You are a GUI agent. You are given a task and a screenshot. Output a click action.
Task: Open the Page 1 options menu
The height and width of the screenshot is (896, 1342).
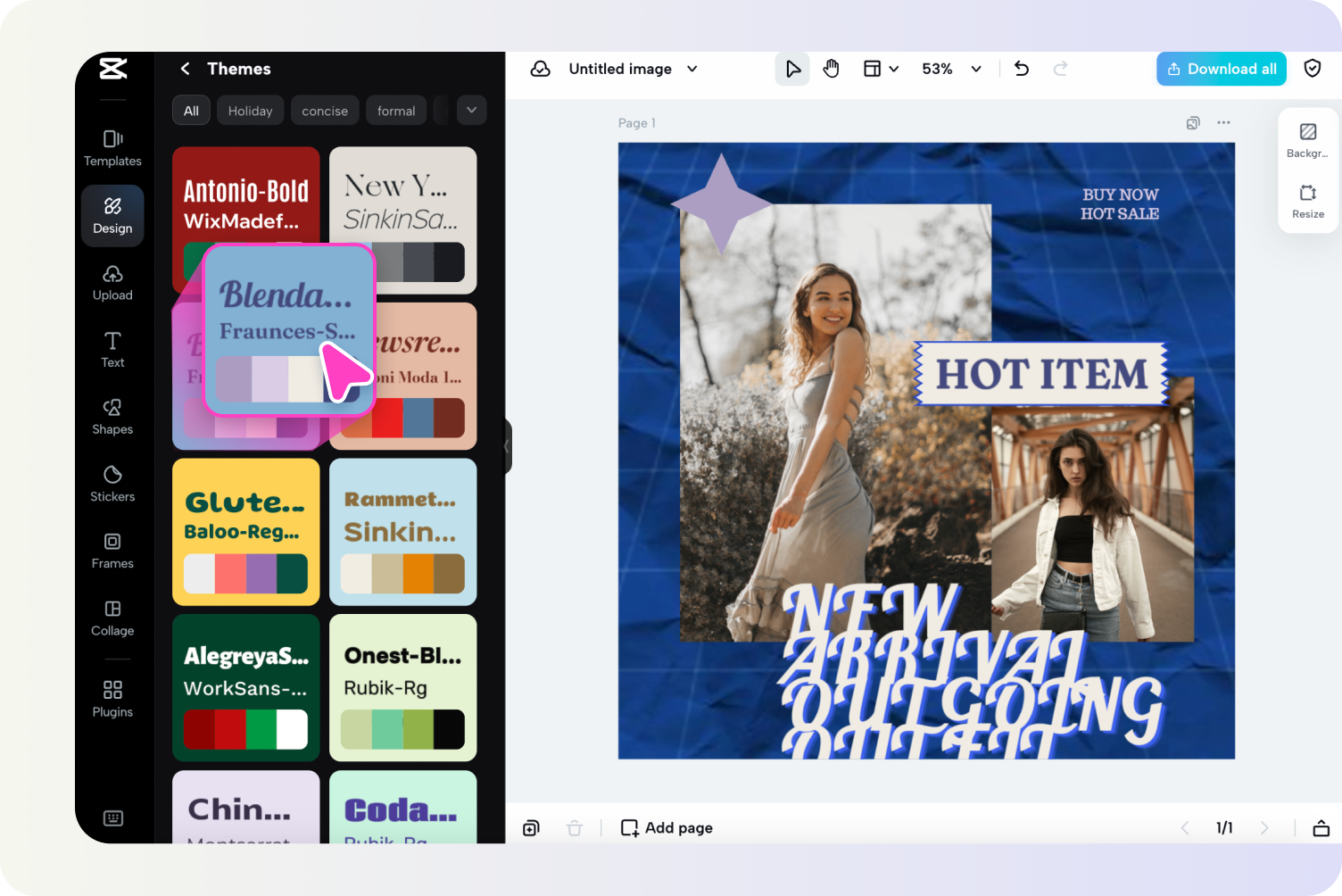pyautogui.click(x=1223, y=122)
